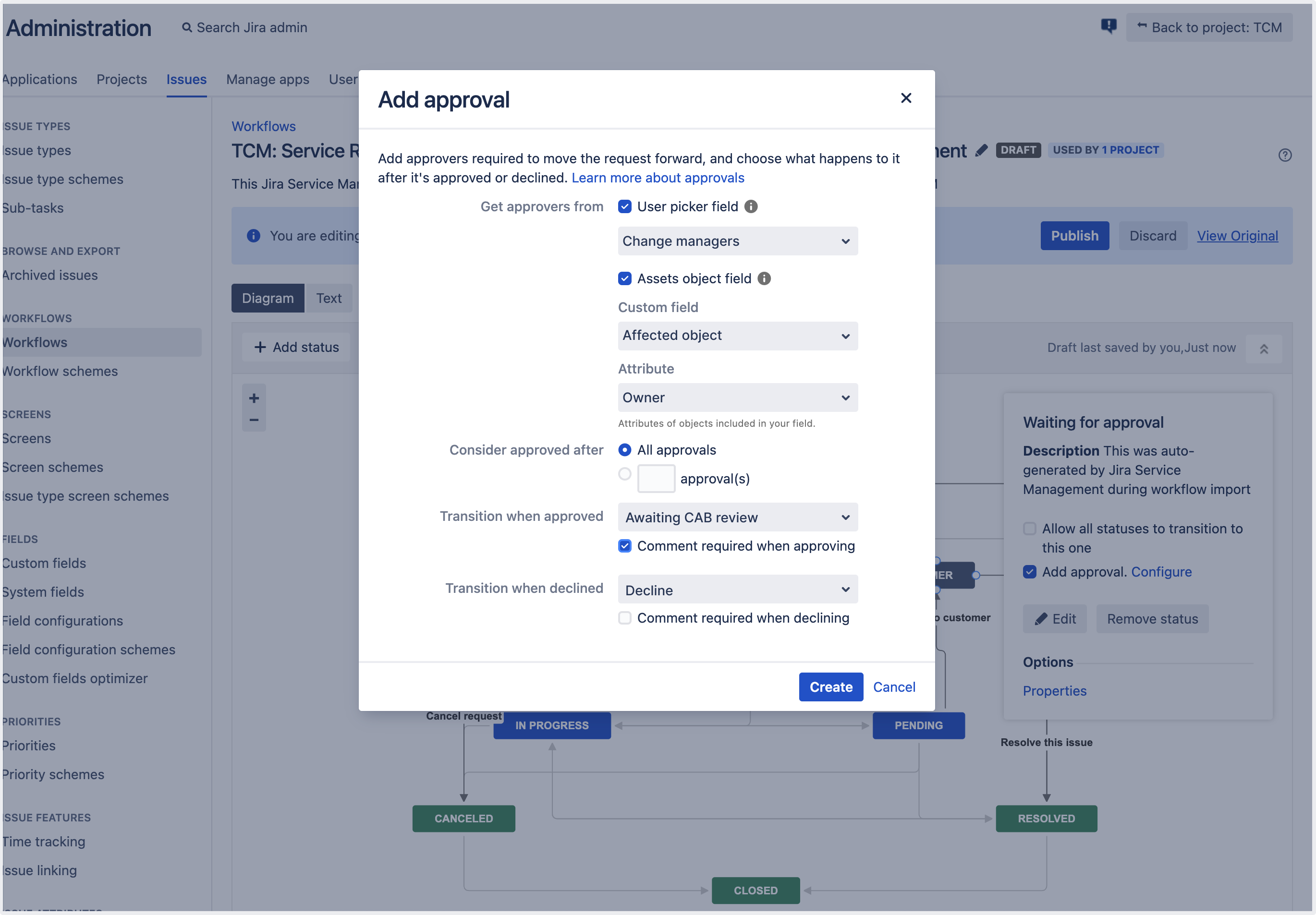
Task: Open Applications admin tab
Action: pyautogui.click(x=39, y=79)
